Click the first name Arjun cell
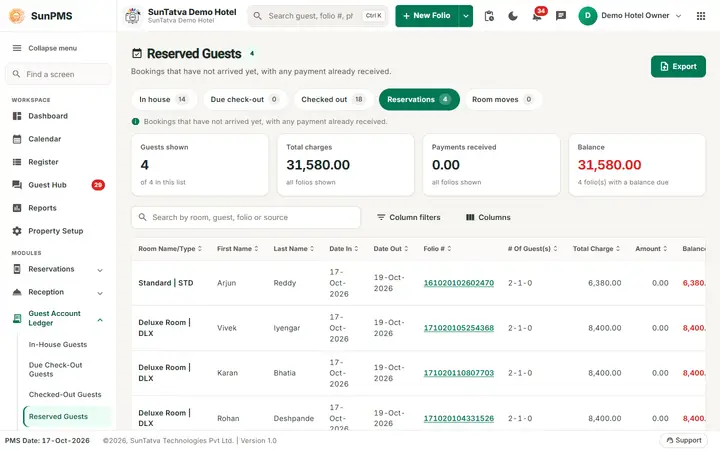Screen dimensions: 720x450 pyautogui.click(x=226, y=283)
